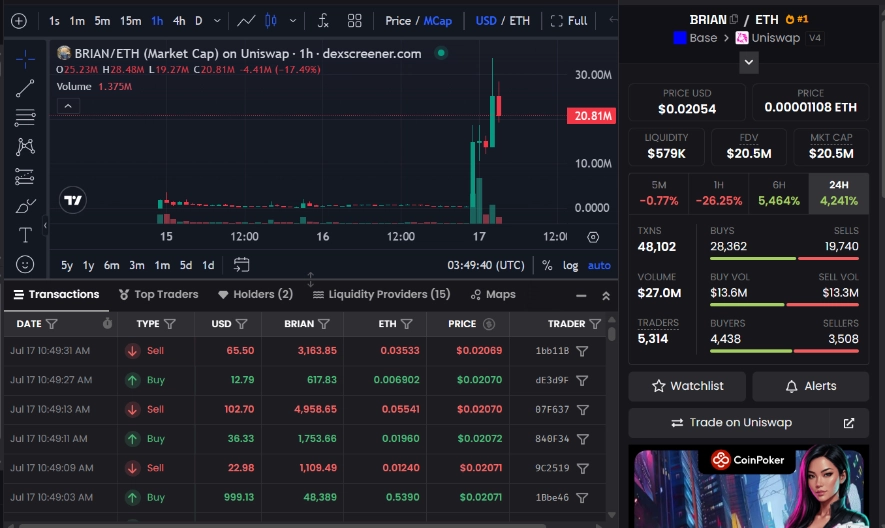Switch chart to MCap mode
Viewport: 885px width, 528px height.
pyautogui.click(x=438, y=21)
